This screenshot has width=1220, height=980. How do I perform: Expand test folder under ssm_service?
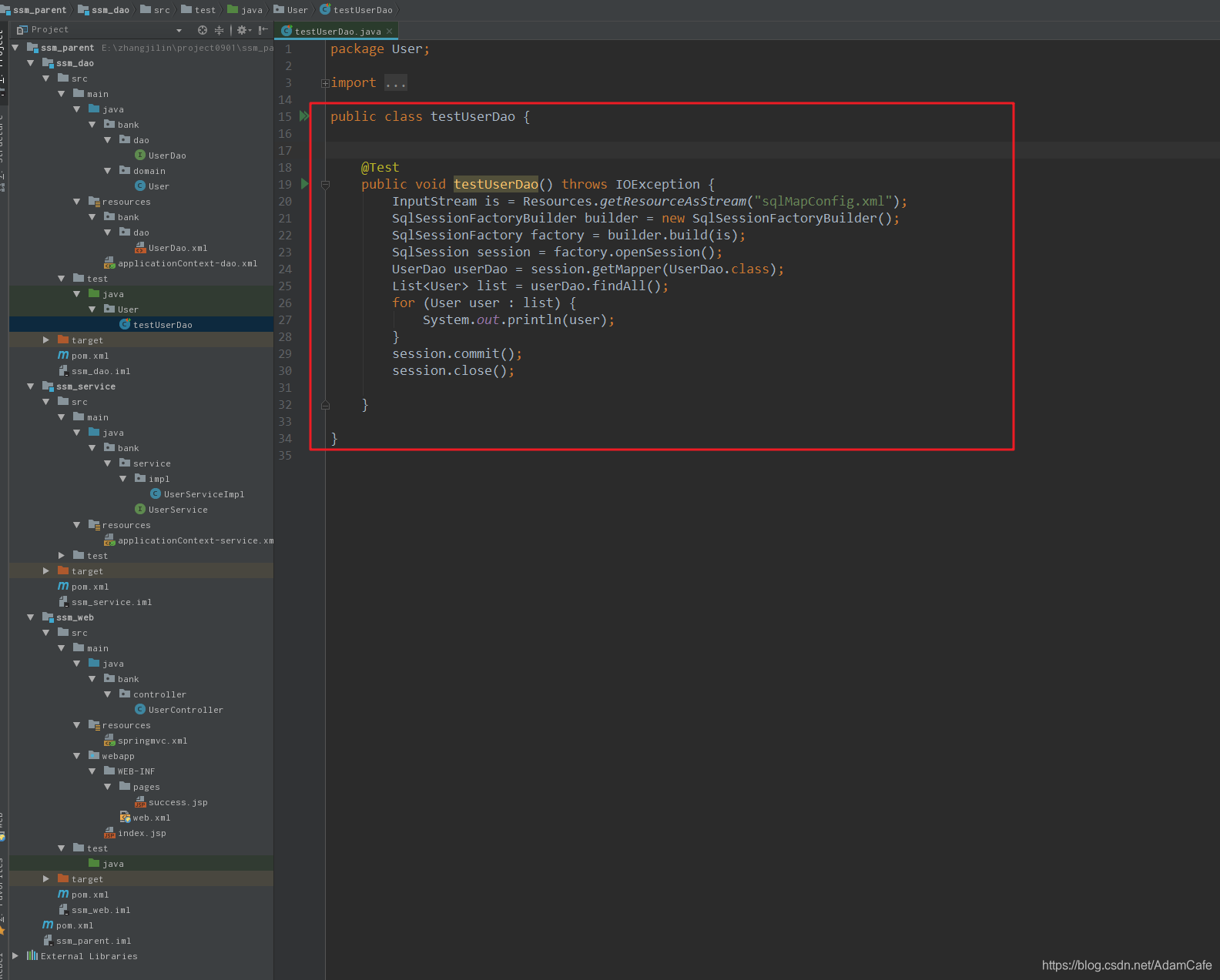pyautogui.click(x=61, y=556)
